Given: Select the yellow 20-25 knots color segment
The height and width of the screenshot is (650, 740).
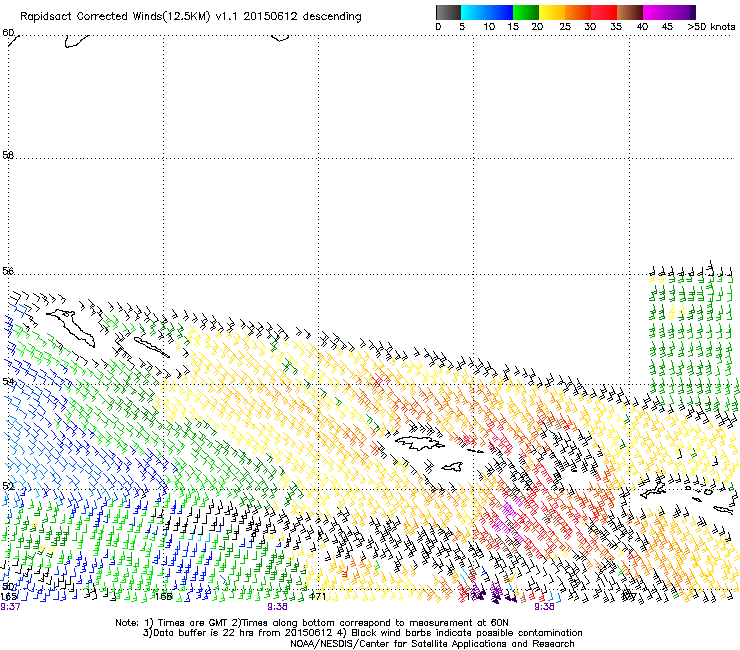Looking at the screenshot, I should click(552, 12).
